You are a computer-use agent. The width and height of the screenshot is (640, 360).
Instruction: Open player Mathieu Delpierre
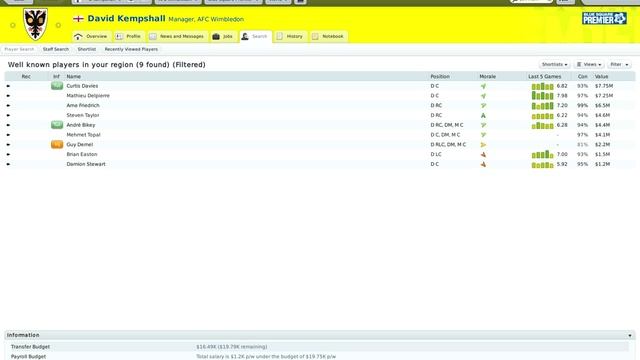pyautogui.click(x=88, y=96)
